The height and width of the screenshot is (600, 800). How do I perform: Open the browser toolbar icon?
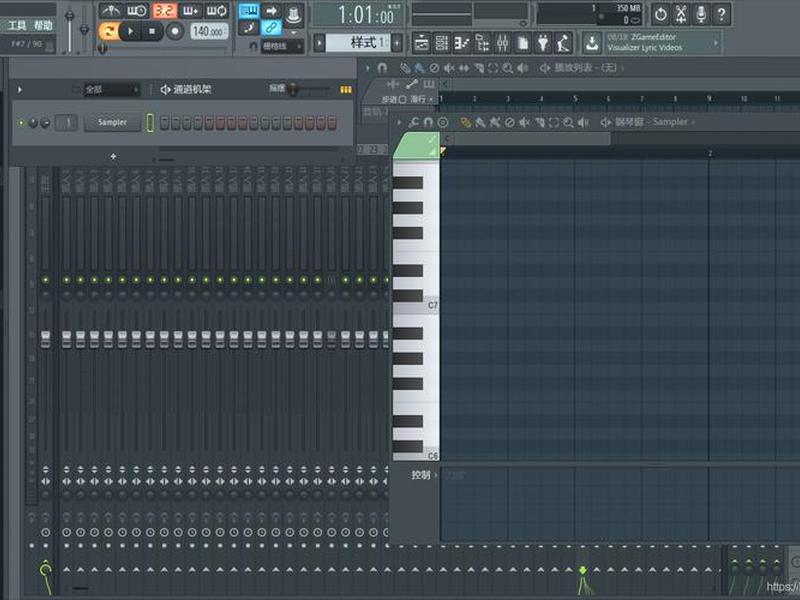coord(482,43)
